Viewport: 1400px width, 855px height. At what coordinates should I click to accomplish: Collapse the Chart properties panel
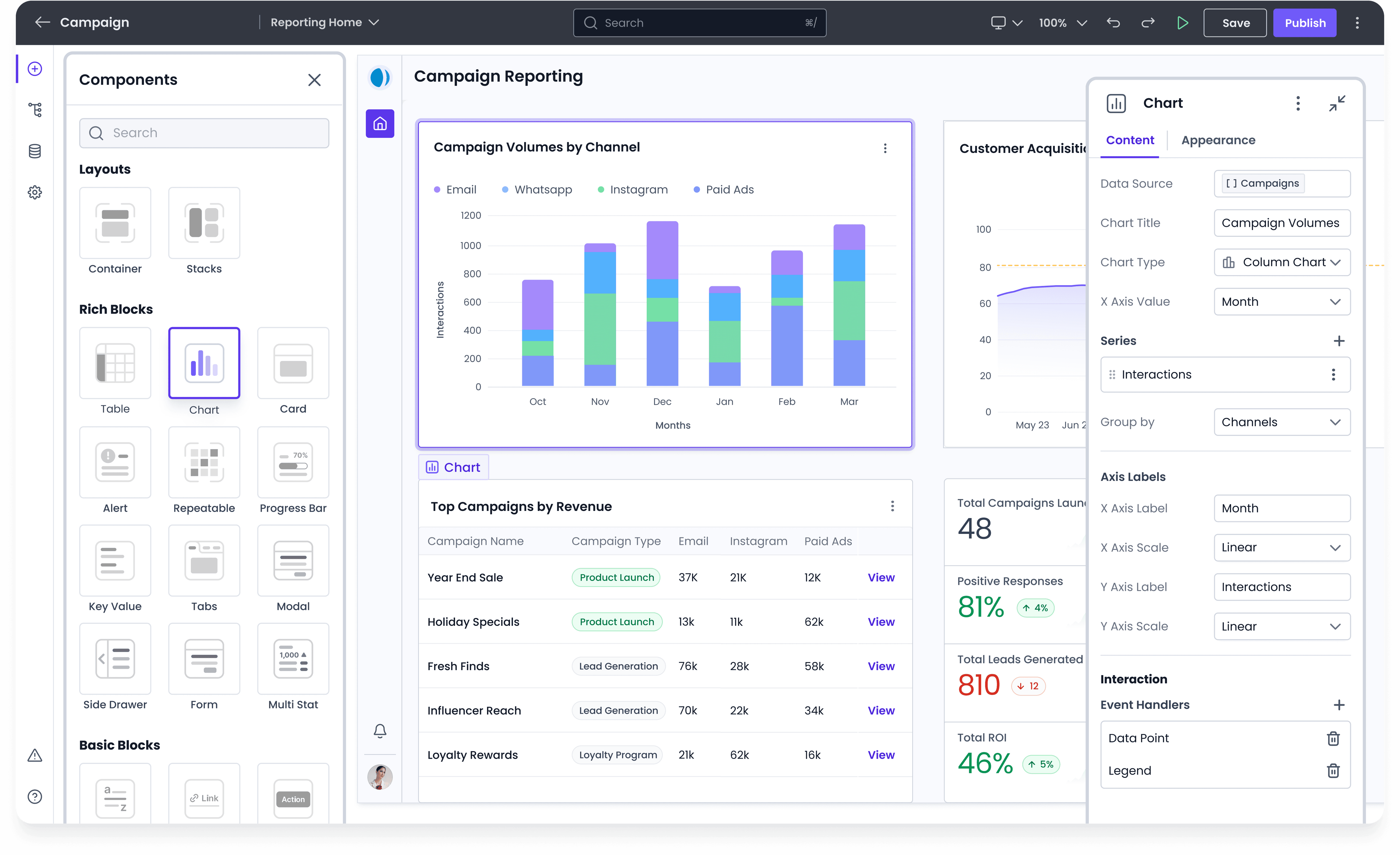[x=1336, y=103]
